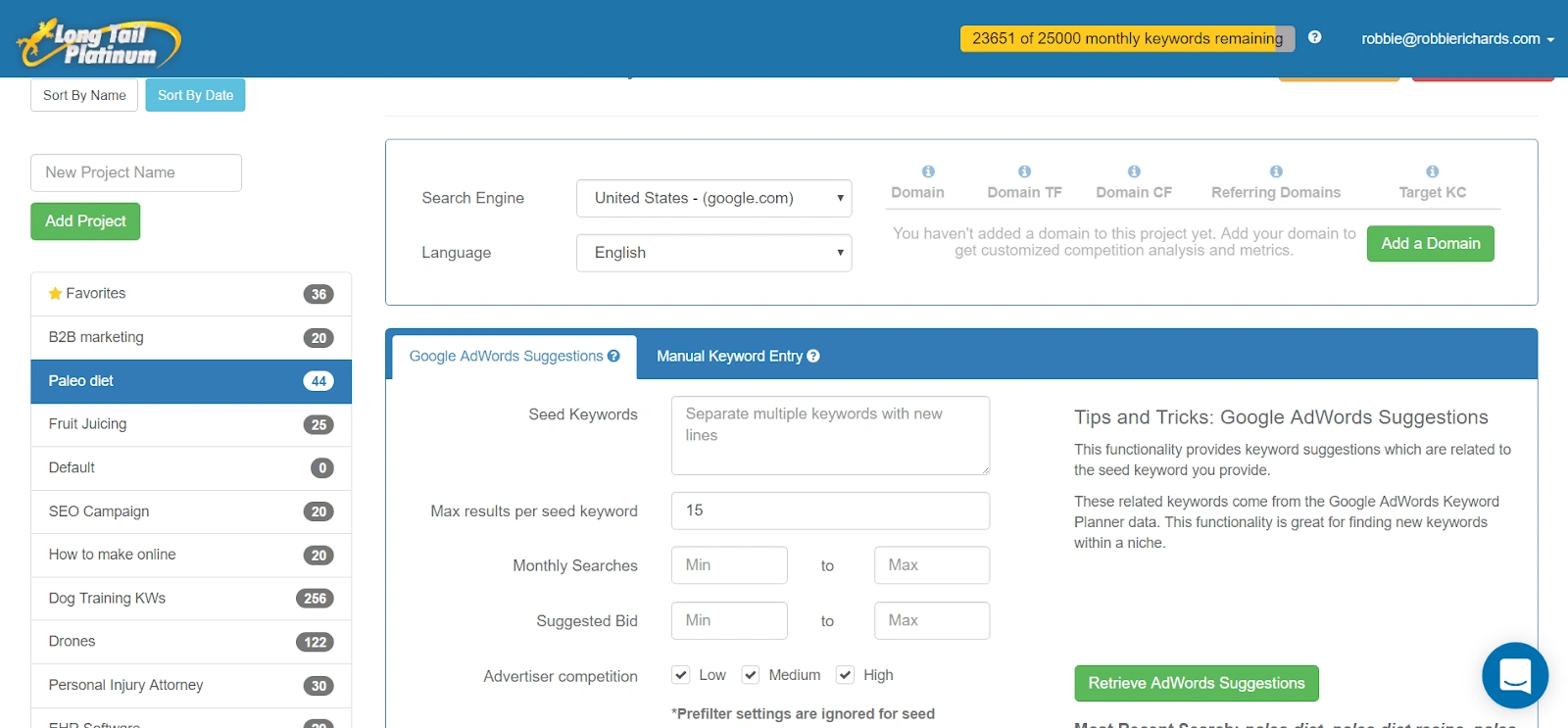Image resolution: width=1568 pixels, height=728 pixels.
Task: Click the Favorites star project
Action: 191,294
